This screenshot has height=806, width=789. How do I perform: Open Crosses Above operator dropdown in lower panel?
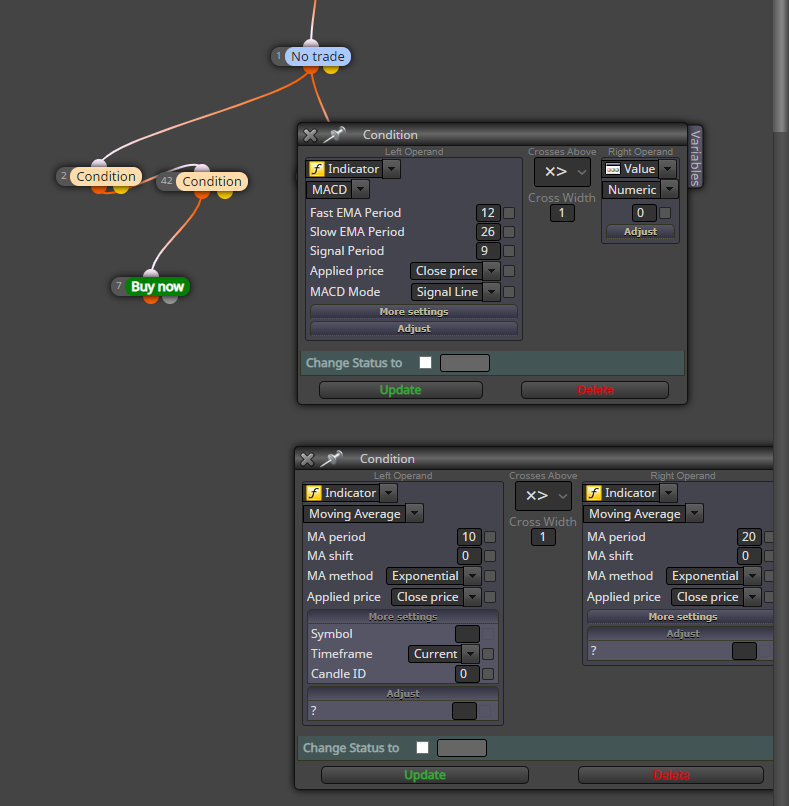(543, 496)
